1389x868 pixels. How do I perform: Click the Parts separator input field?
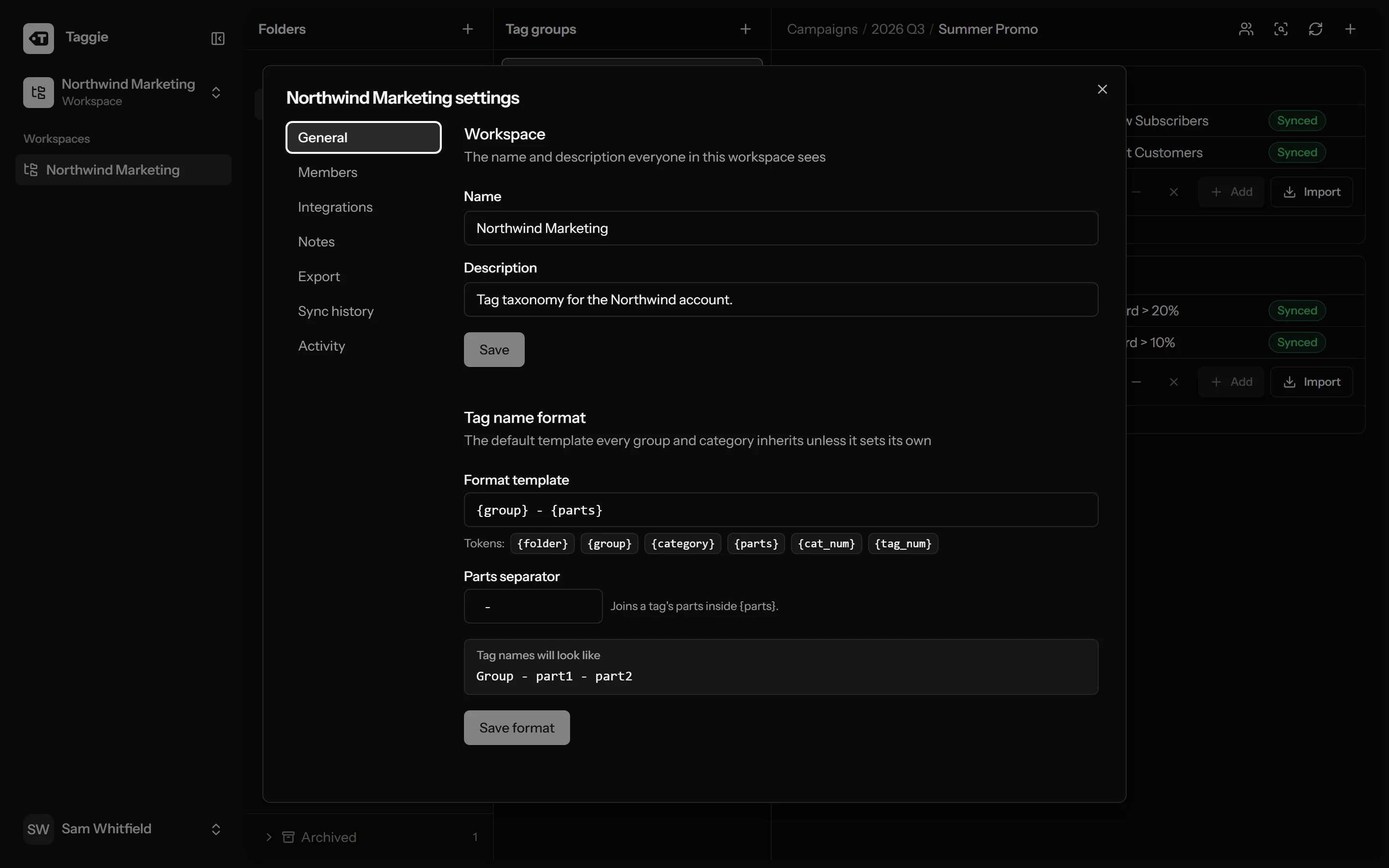pyautogui.click(x=532, y=606)
